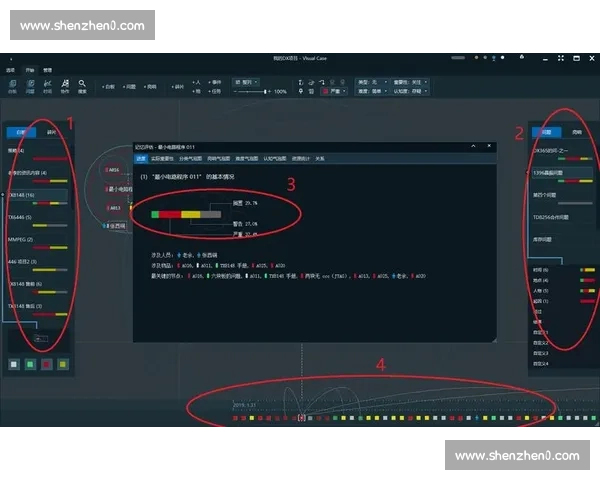
Task: Click the second large ribbon toolbar icon
Action: 30,86
